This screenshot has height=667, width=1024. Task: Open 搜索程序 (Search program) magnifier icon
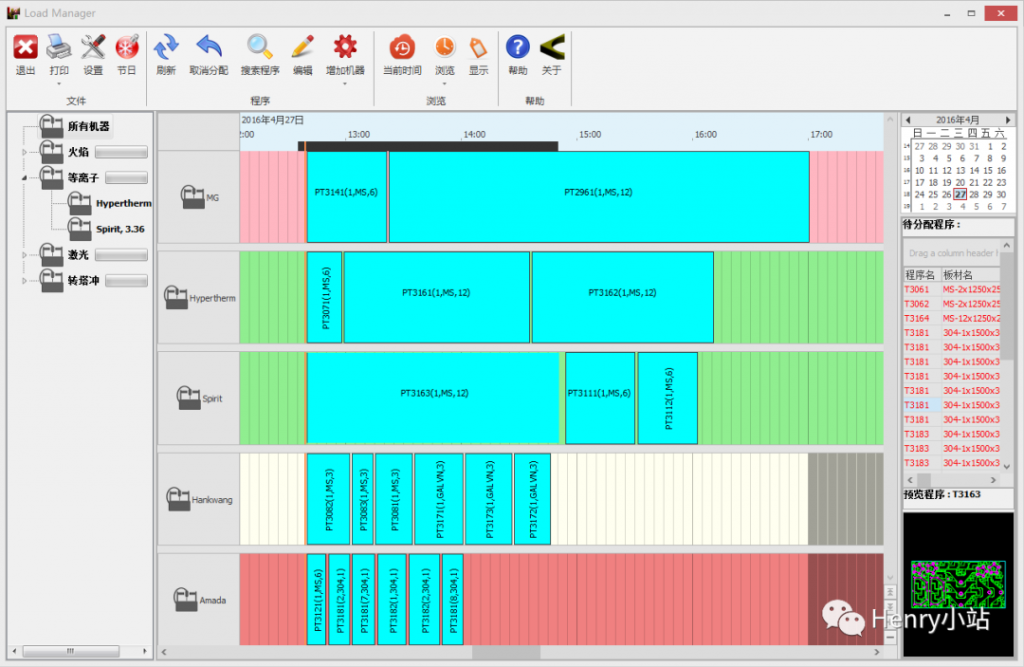(x=260, y=47)
